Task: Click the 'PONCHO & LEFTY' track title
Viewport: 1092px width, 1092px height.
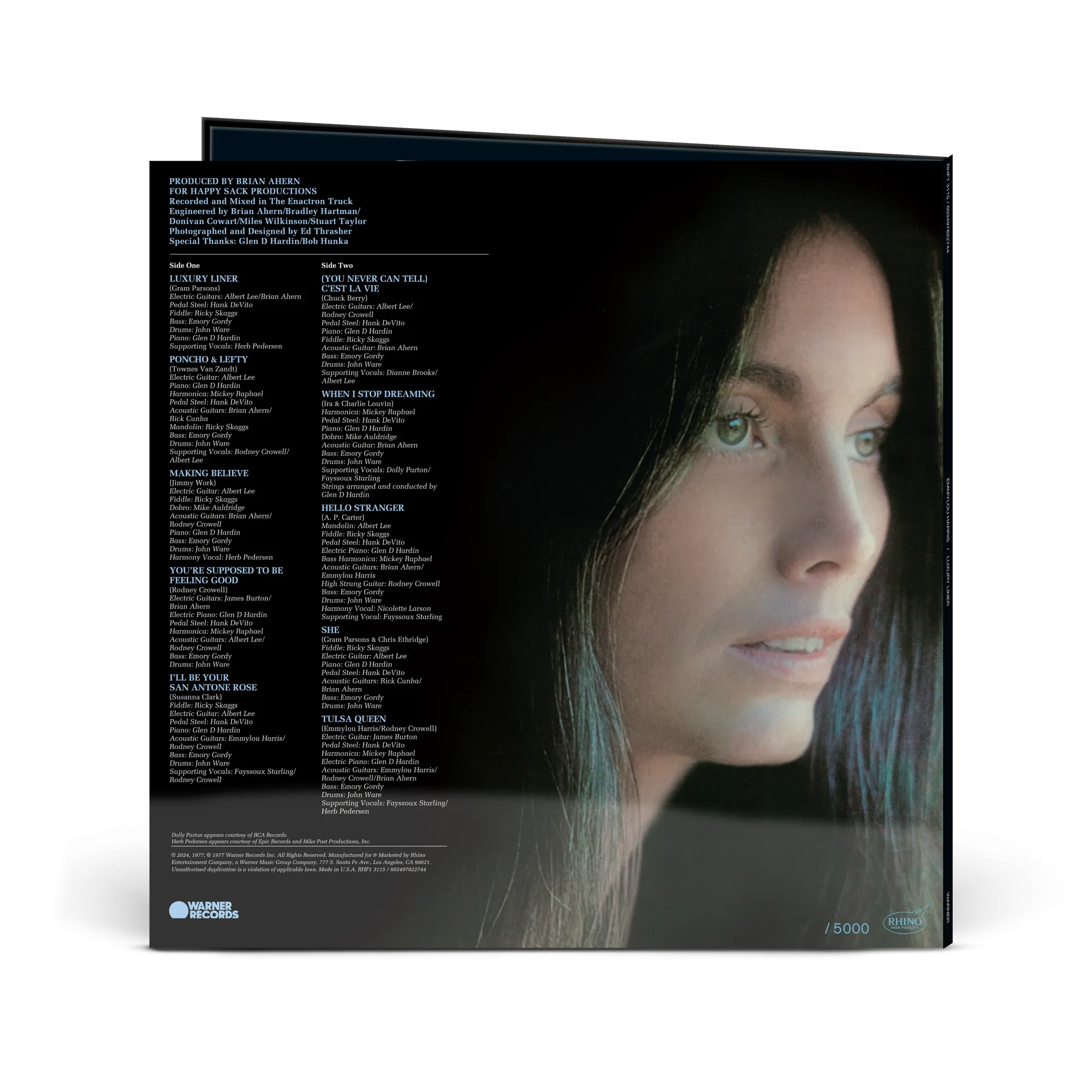Action: [x=209, y=359]
